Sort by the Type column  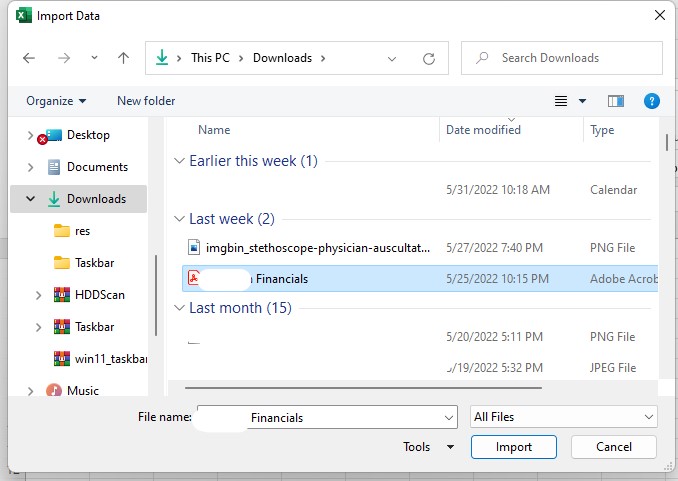tap(602, 130)
